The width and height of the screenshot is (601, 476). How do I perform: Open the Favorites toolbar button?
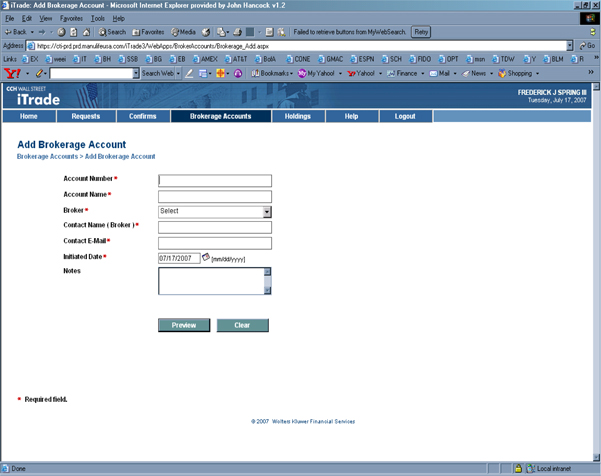[148, 32]
